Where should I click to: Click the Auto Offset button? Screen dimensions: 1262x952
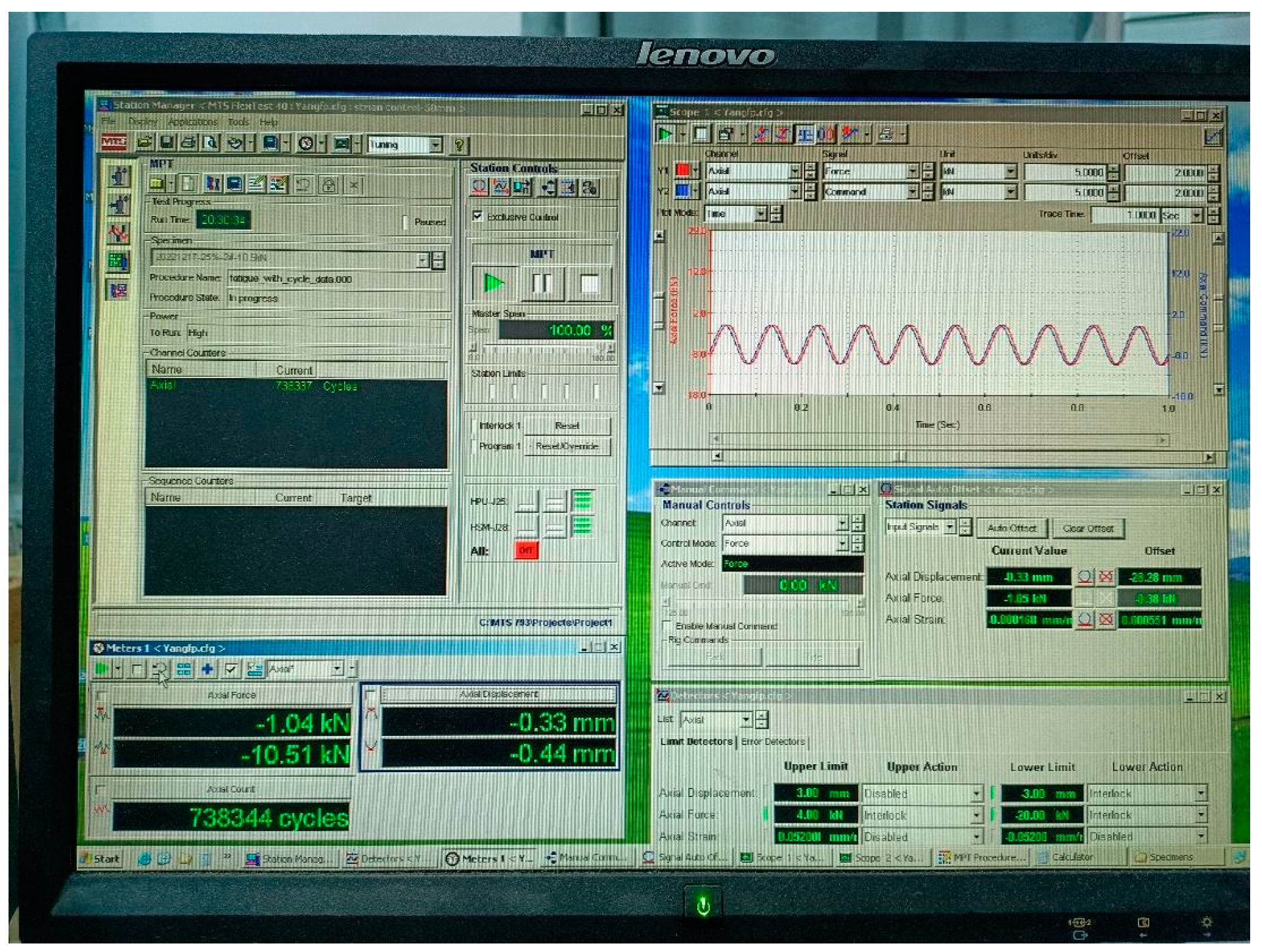(x=1011, y=528)
